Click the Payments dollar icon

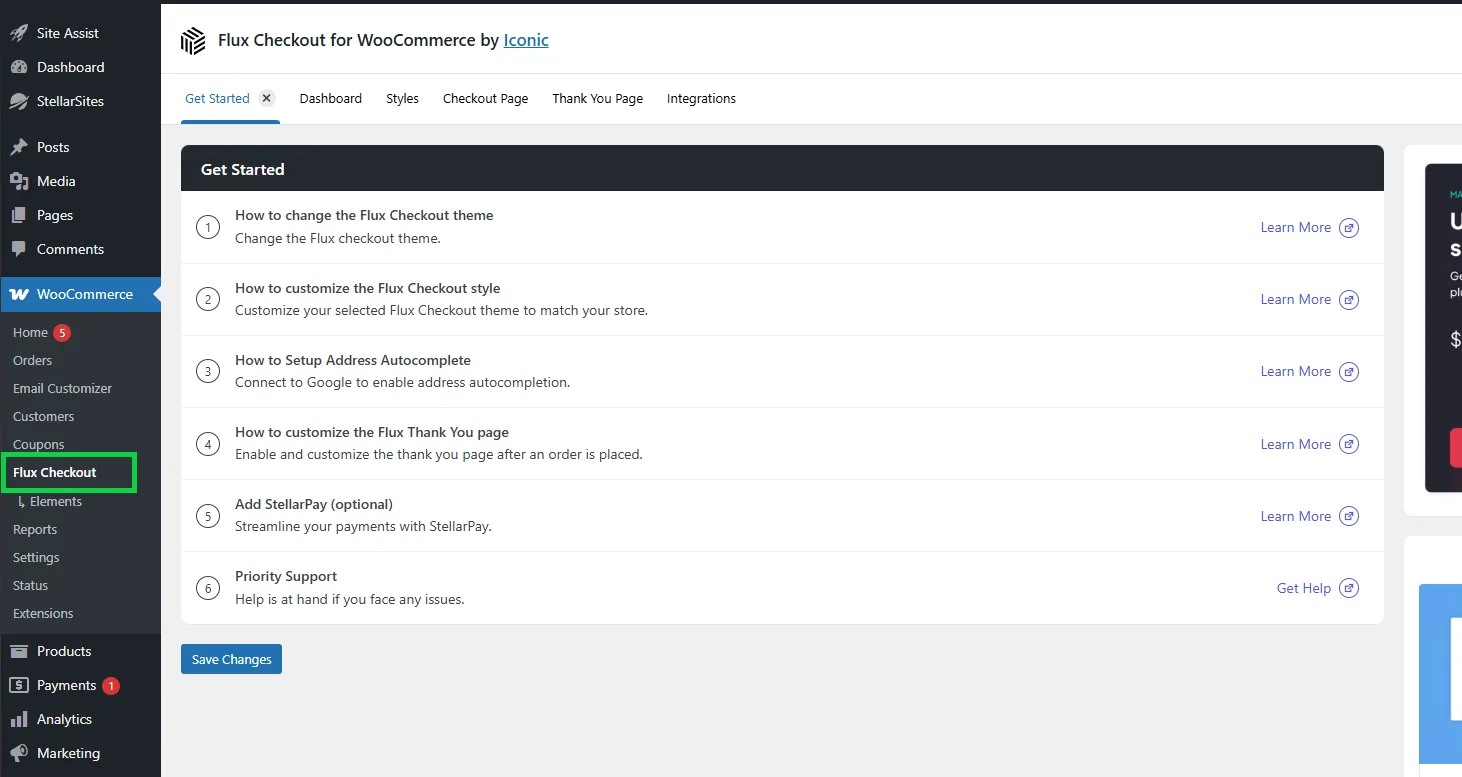(x=18, y=685)
